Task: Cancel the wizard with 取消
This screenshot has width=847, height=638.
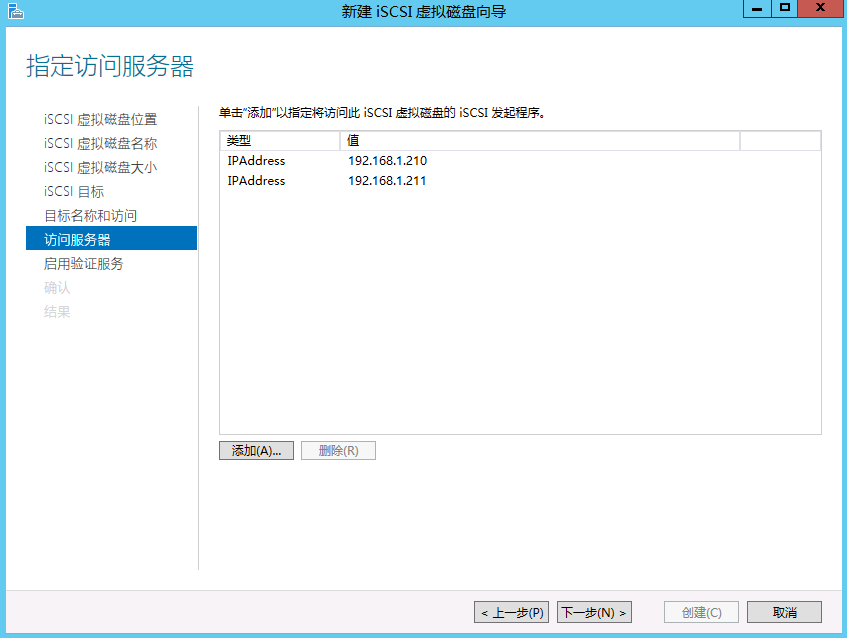Action: click(x=784, y=612)
